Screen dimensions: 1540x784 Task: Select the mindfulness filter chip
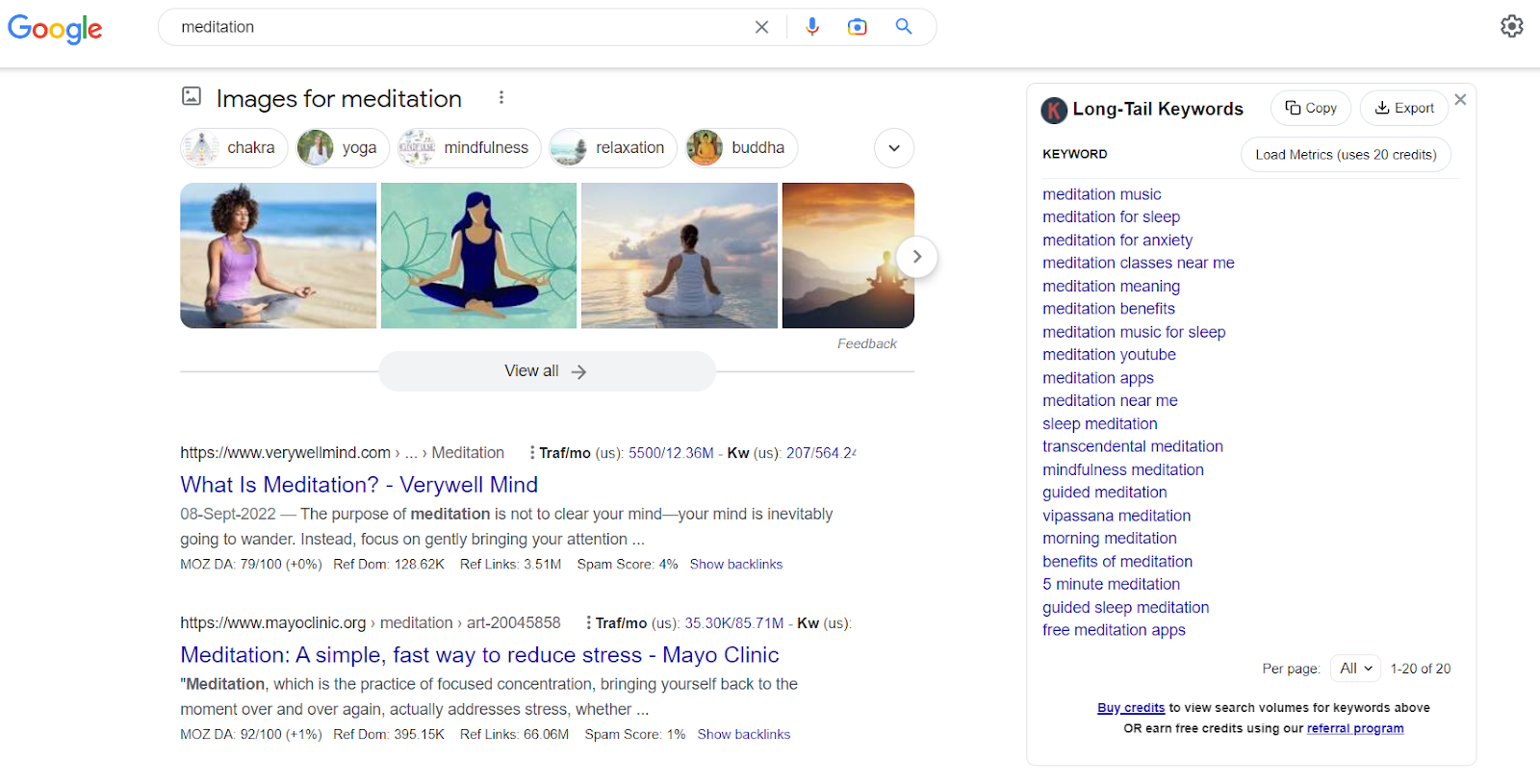pyautogui.click(x=469, y=148)
